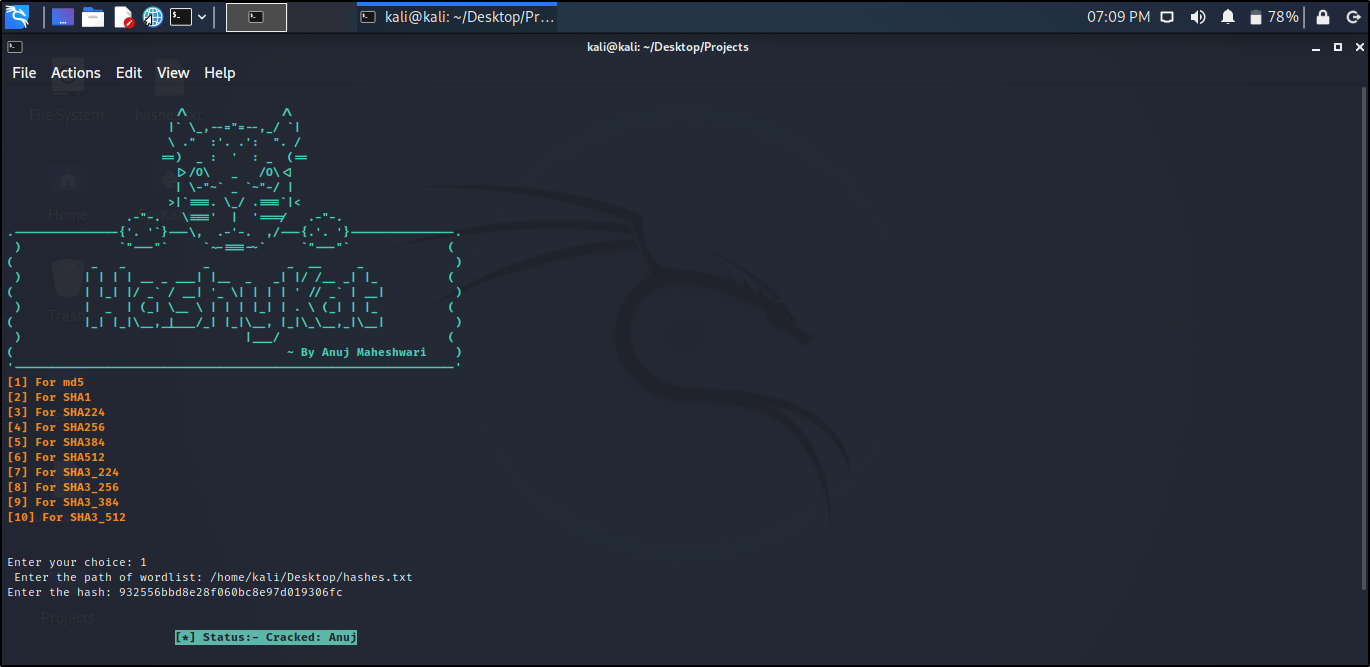Open the Edit menu
Viewport: 1370px width, 667px height.
[x=129, y=73]
